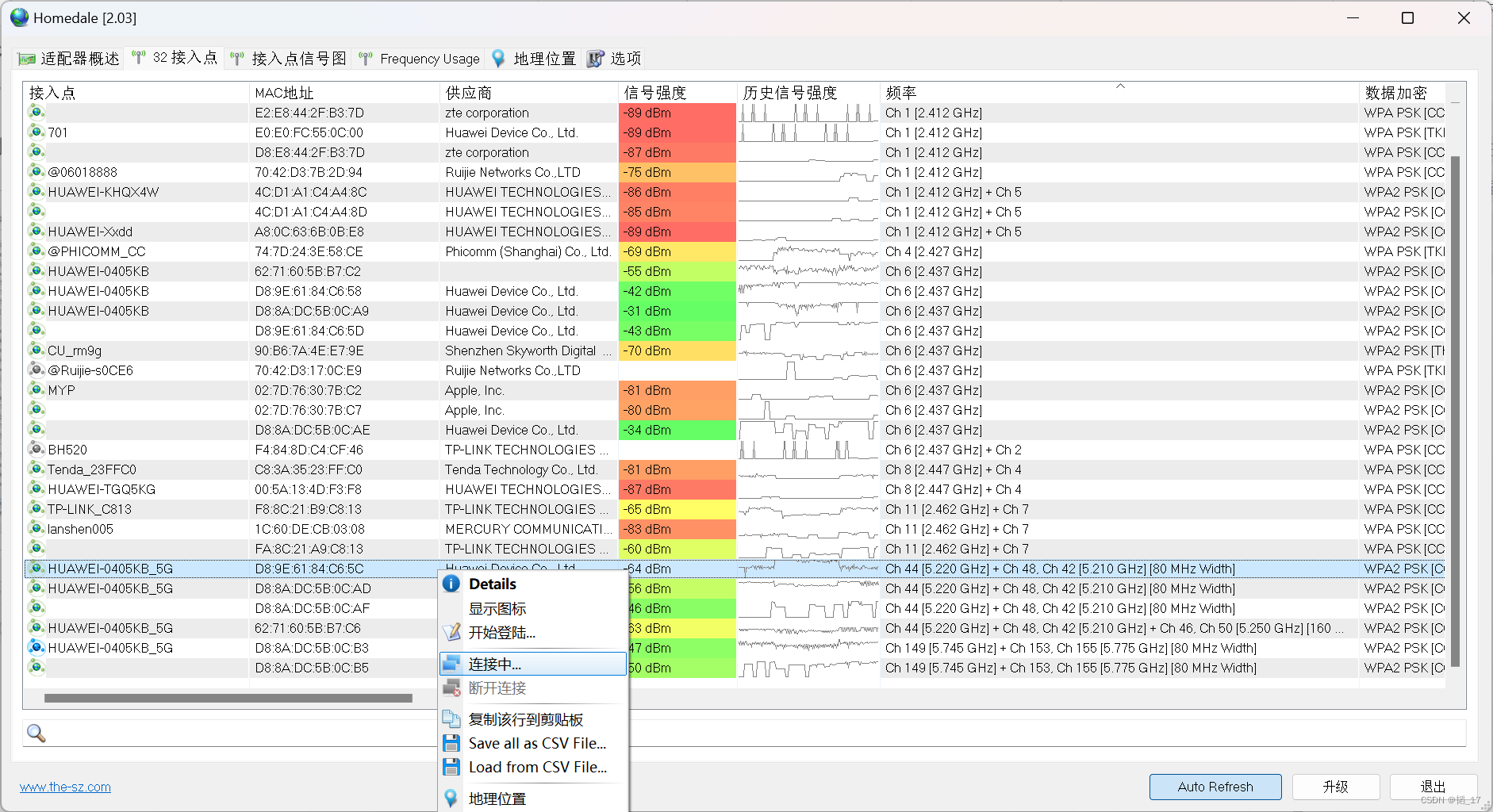Click the floppy icon beside Load from CSV
Image resolution: width=1493 pixels, height=812 pixels.
(x=451, y=767)
